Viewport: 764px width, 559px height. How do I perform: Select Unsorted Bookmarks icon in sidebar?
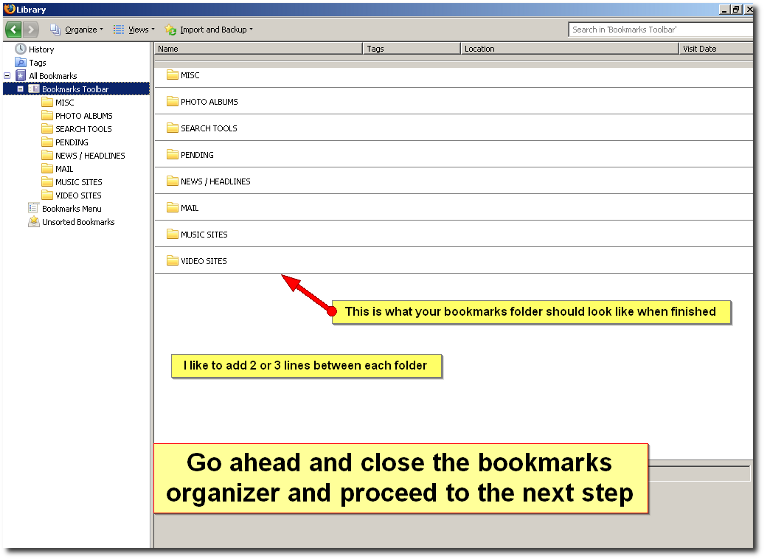click(33, 221)
